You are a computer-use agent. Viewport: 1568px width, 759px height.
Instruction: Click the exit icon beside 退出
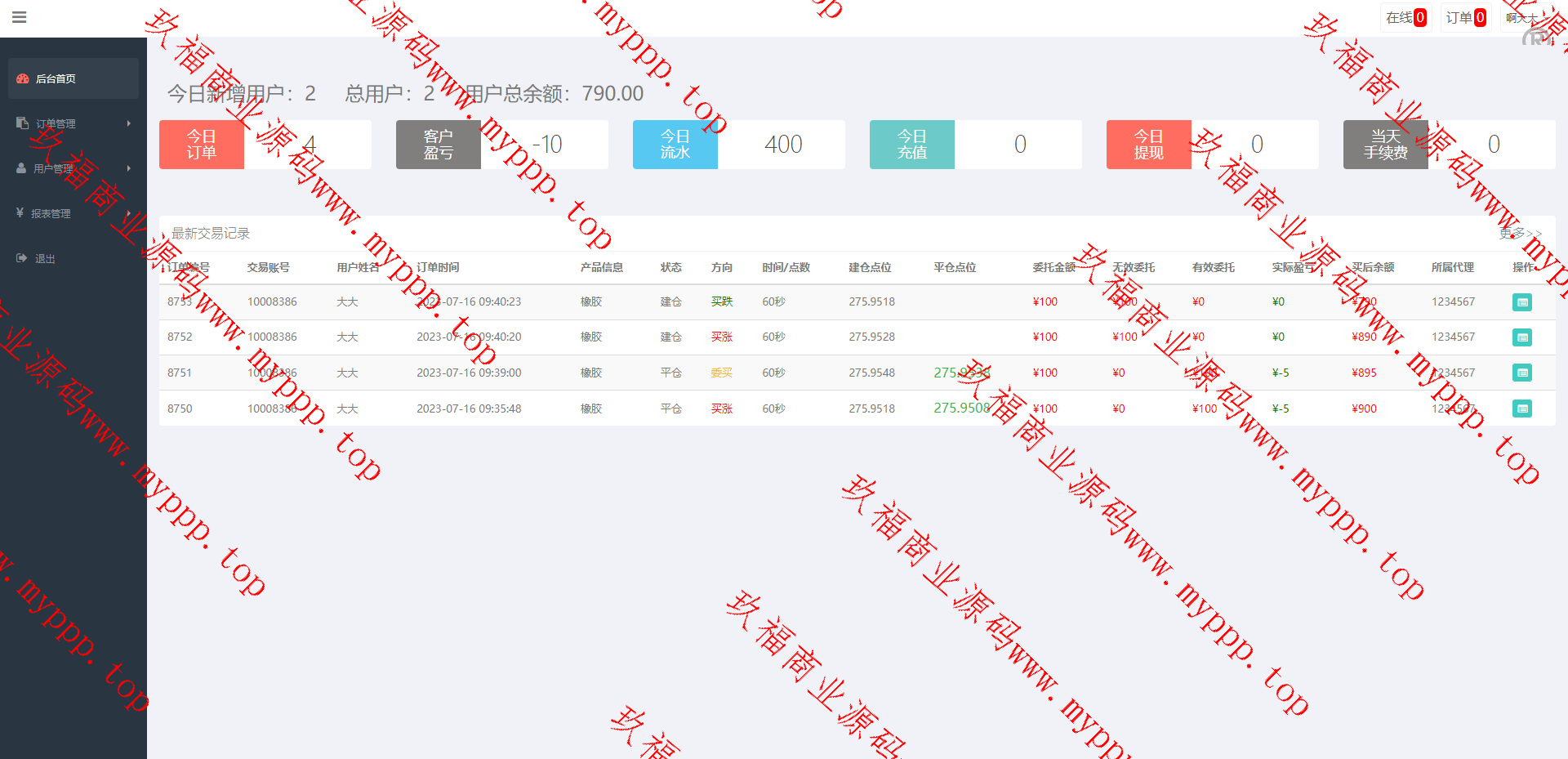pos(21,258)
